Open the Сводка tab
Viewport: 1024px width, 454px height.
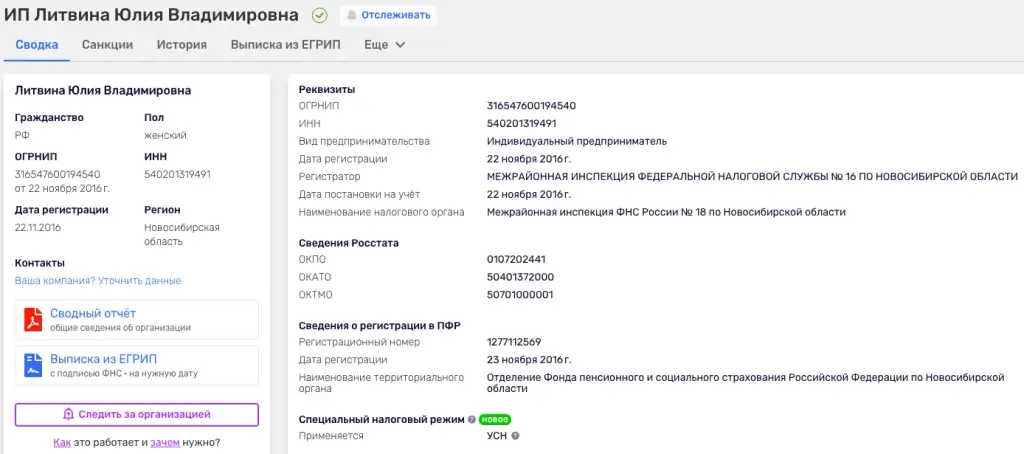[x=37, y=45]
